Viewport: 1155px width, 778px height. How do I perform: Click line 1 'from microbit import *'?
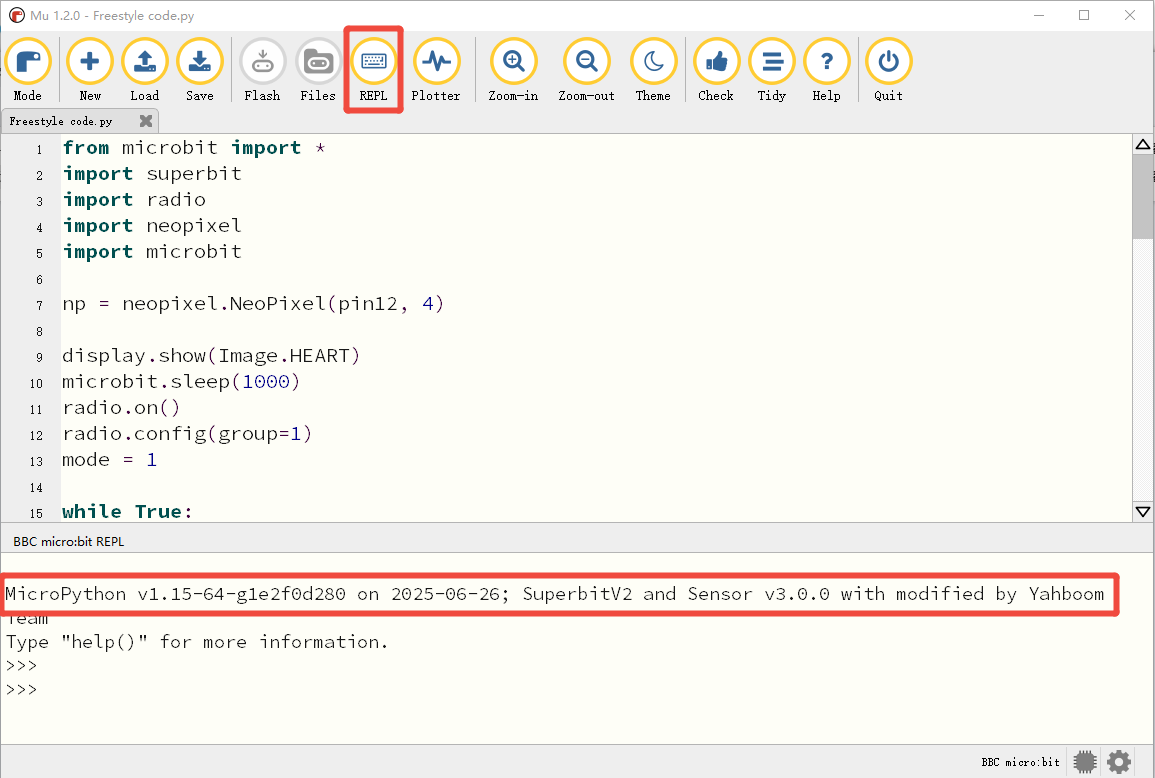pyautogui.click(x=194, y=148)
